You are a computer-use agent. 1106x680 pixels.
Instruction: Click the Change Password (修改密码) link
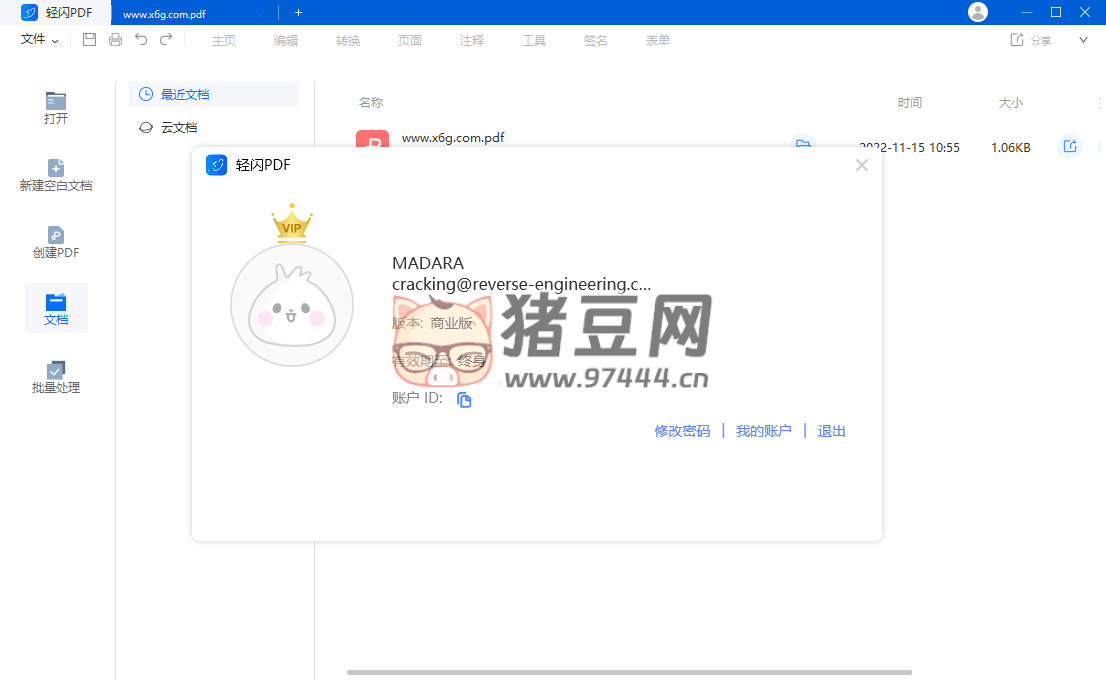point(682,431)
